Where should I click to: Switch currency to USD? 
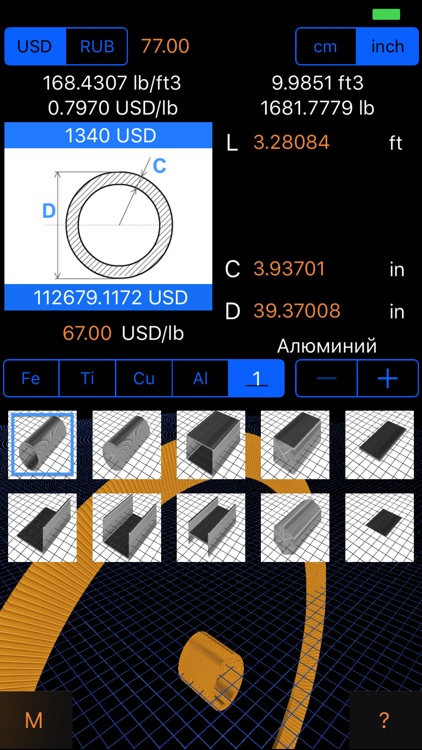35,46
